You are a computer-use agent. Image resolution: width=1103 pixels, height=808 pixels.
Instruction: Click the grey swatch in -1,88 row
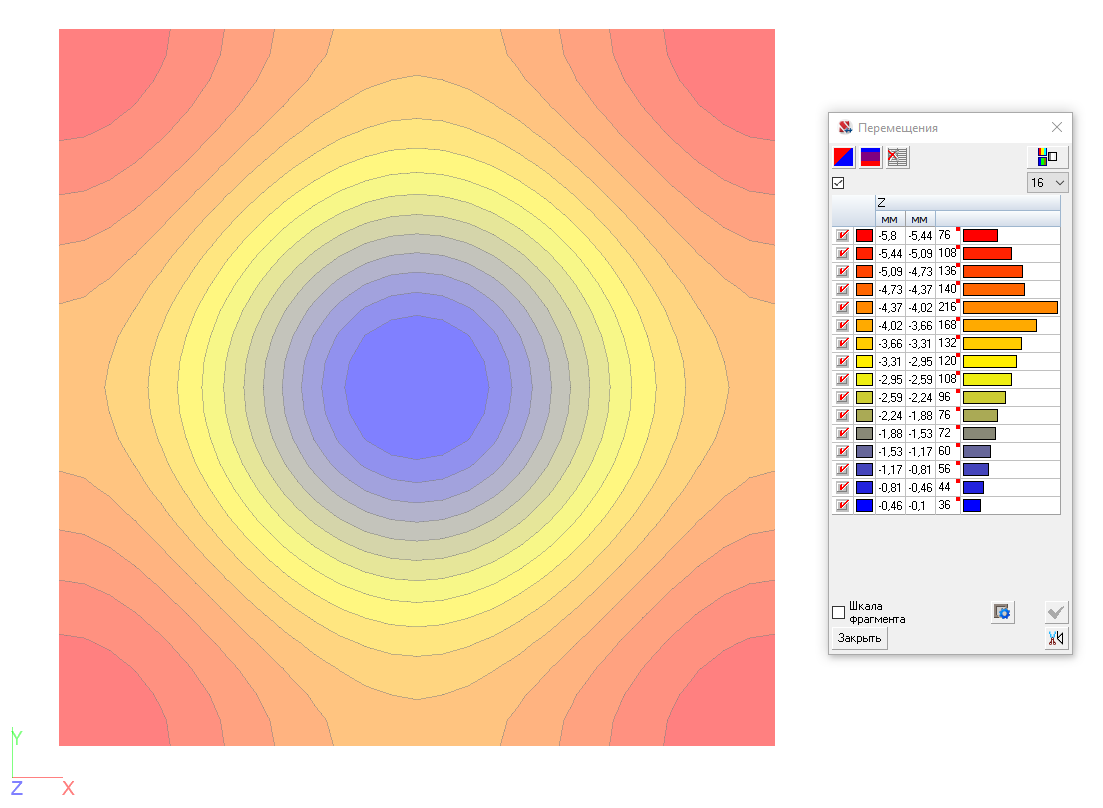point(864,433)
